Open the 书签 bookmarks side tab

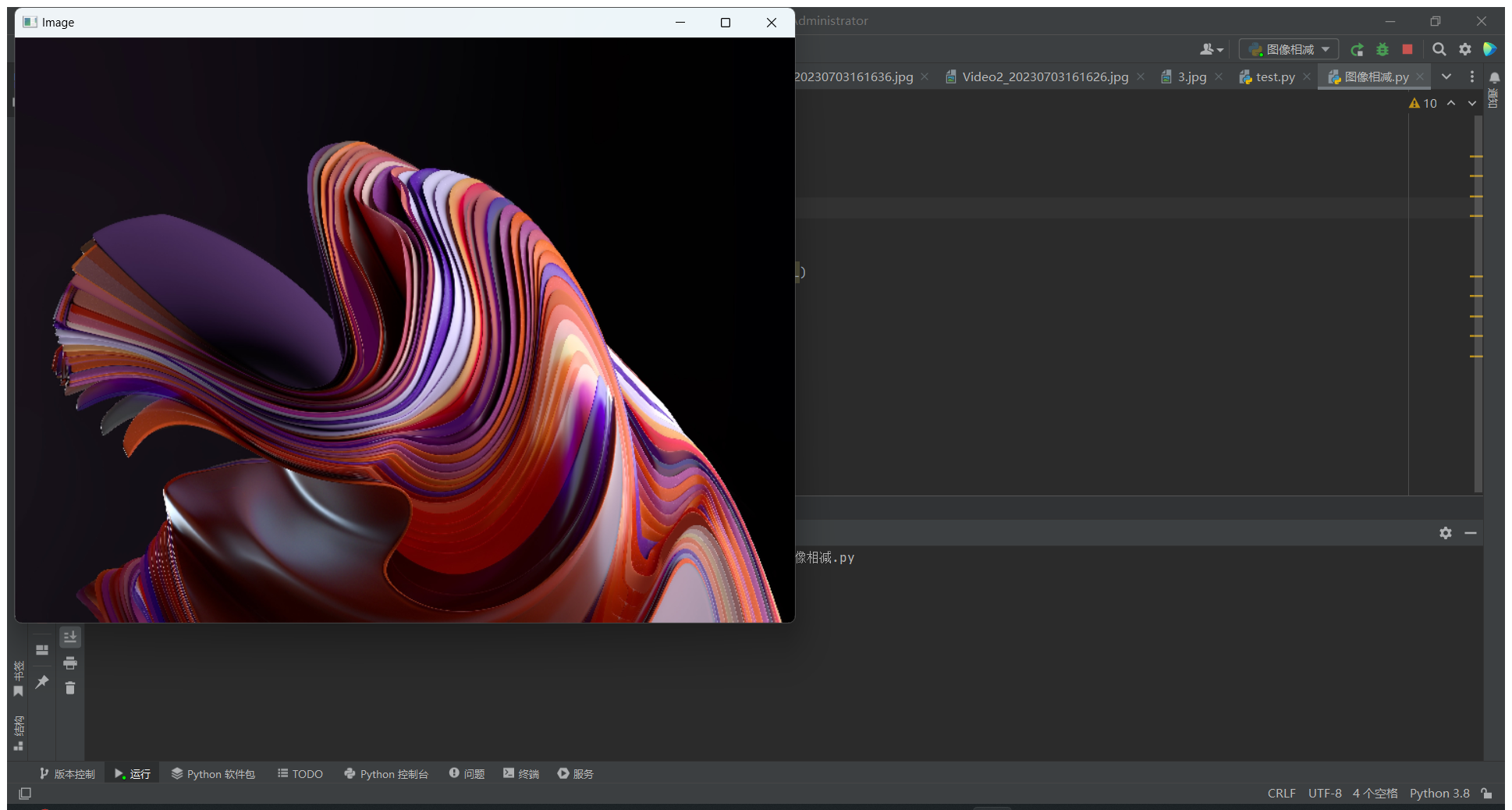(x=19, y=679)
